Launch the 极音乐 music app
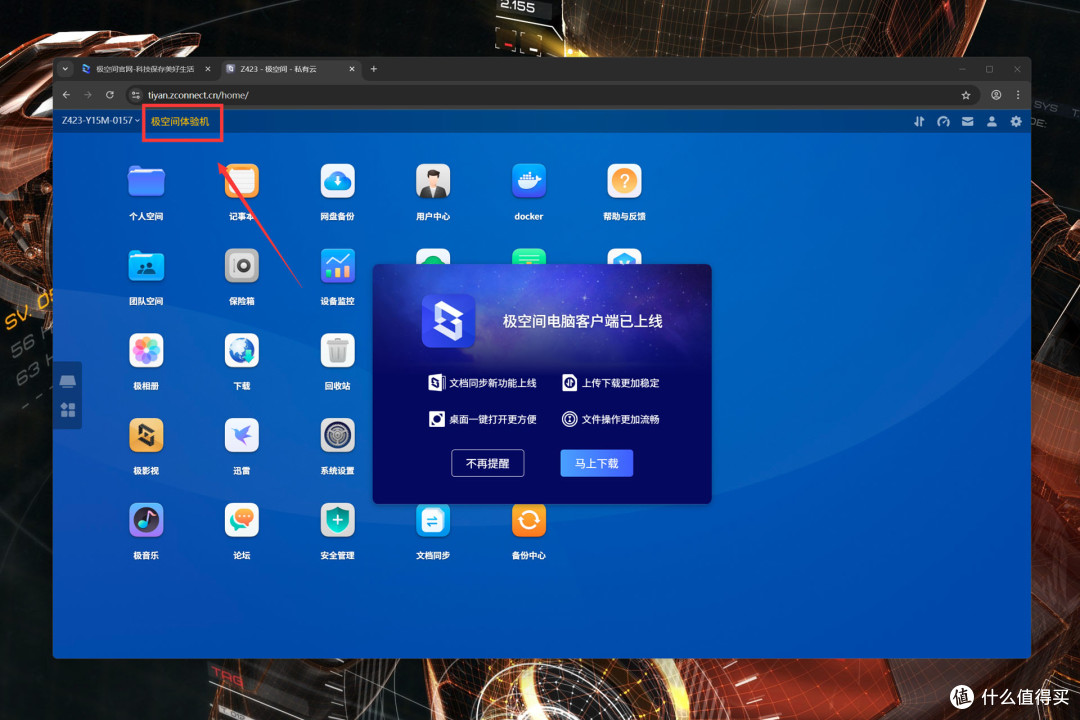 [x=146, y=520]
